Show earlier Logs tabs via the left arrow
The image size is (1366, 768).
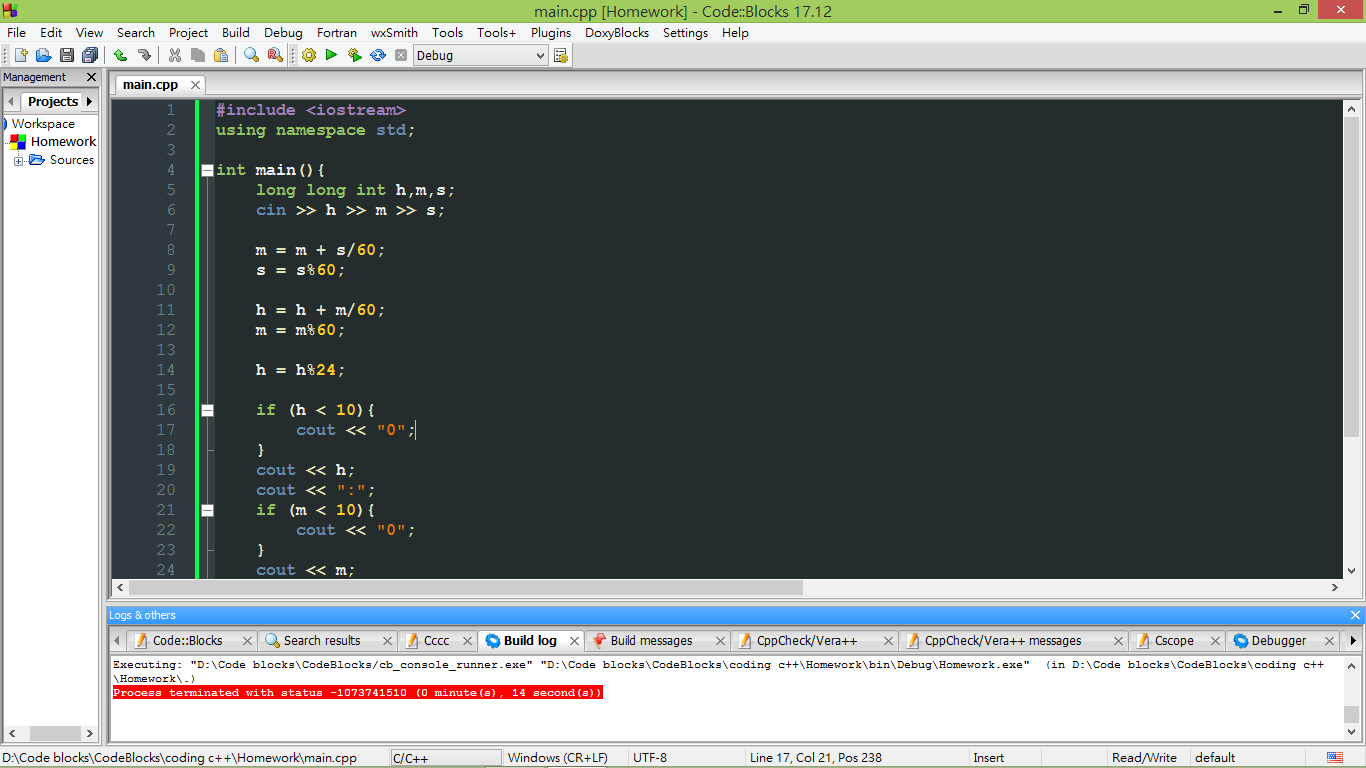(x=117, y=640)
